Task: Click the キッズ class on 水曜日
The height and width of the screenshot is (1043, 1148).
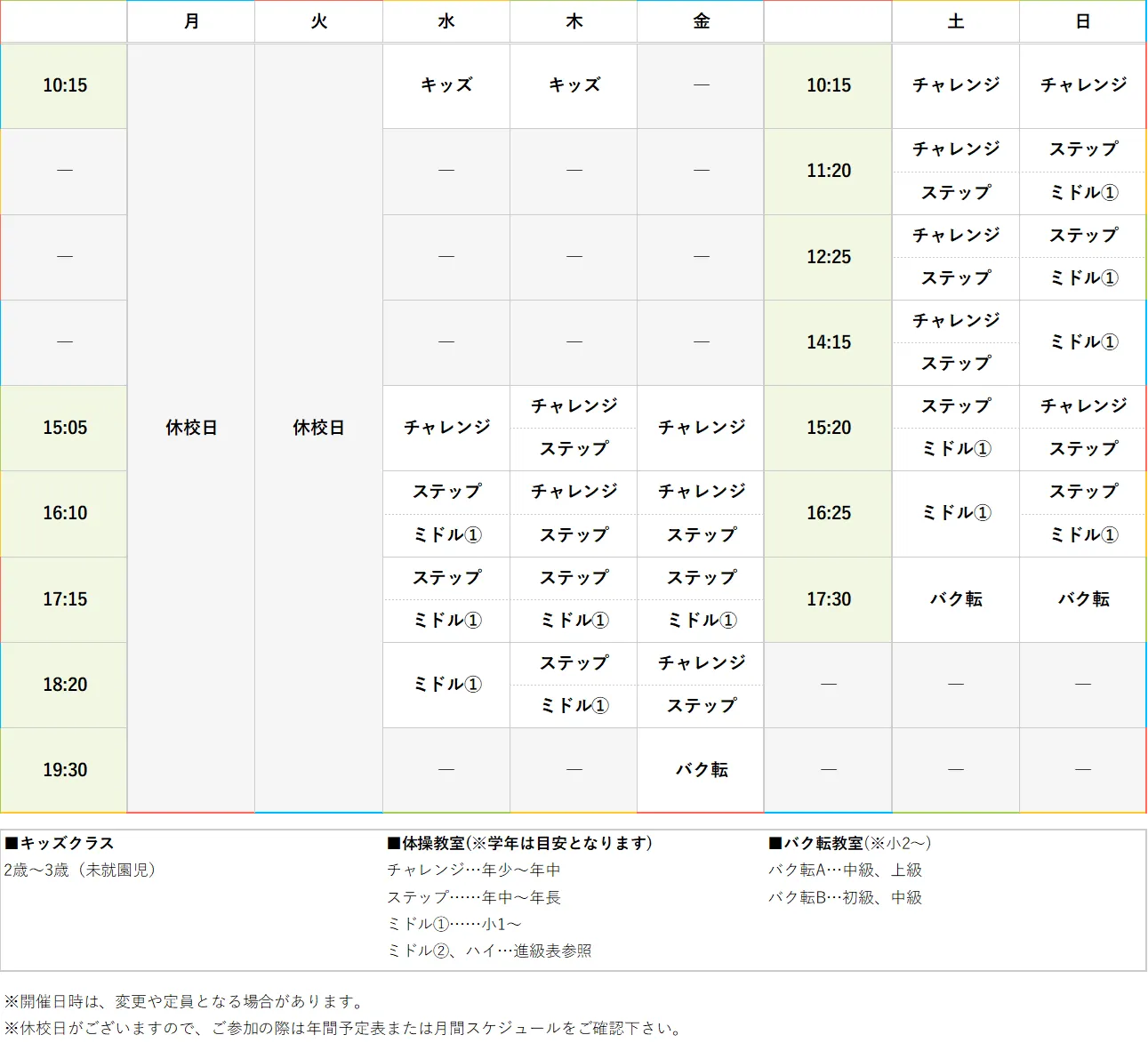Action: coord(446,85)
